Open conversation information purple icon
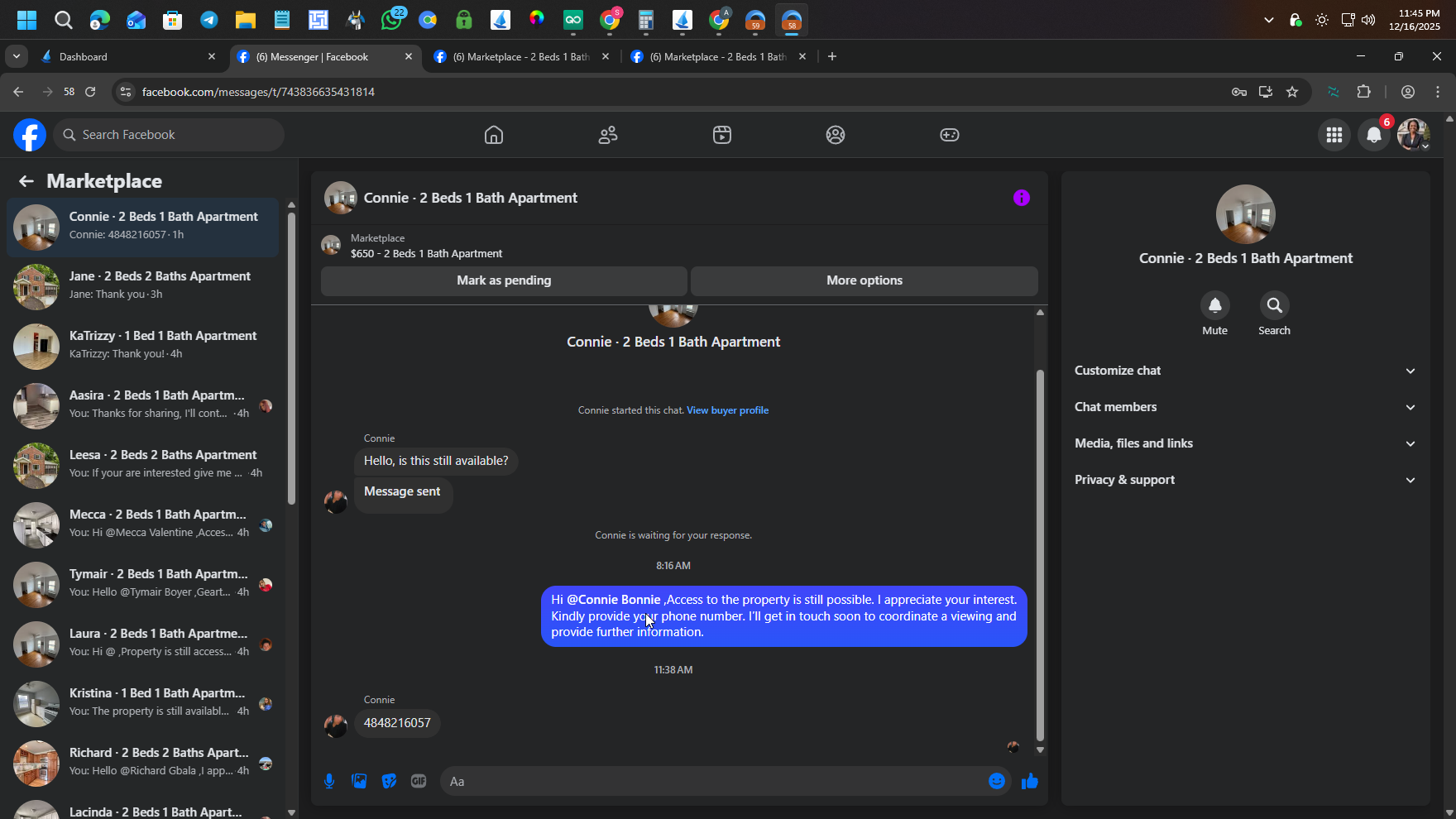 coord(1022,198)
